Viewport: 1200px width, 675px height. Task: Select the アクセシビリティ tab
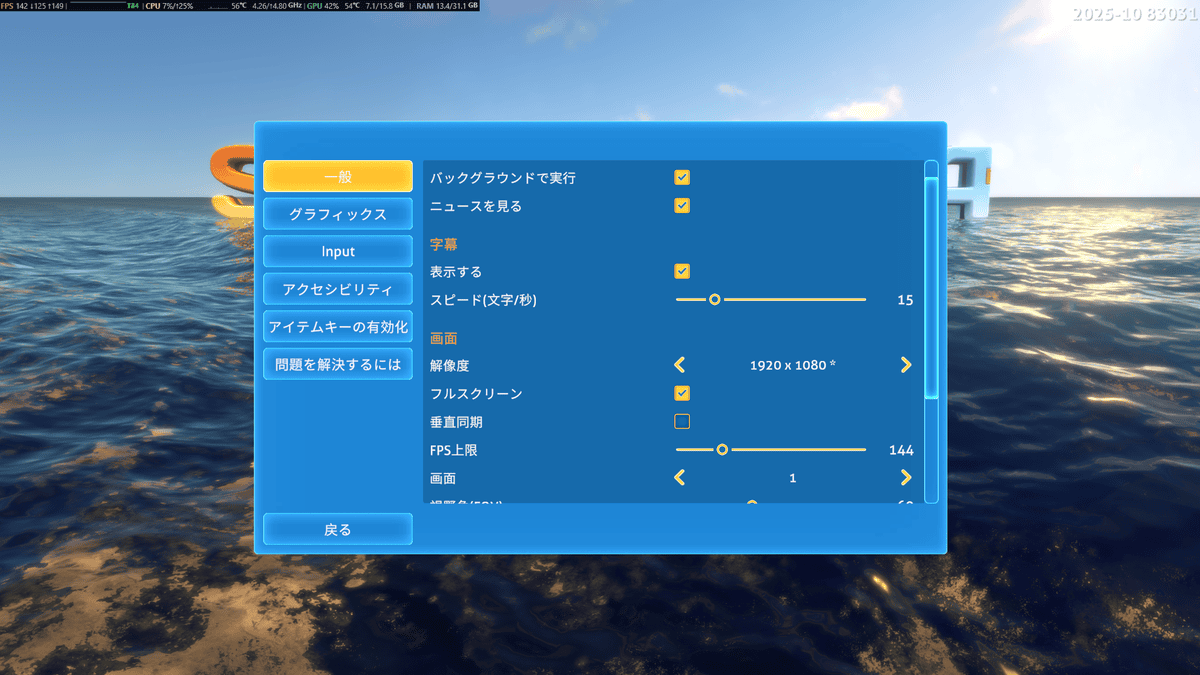pyautogui.click(x=338, y=289)
